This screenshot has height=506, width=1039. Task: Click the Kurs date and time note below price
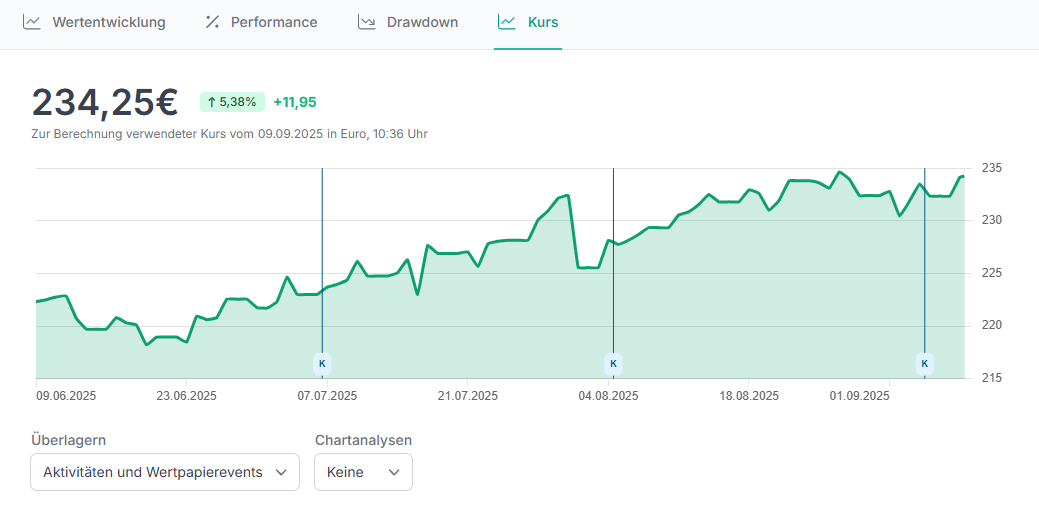[230, 134]
